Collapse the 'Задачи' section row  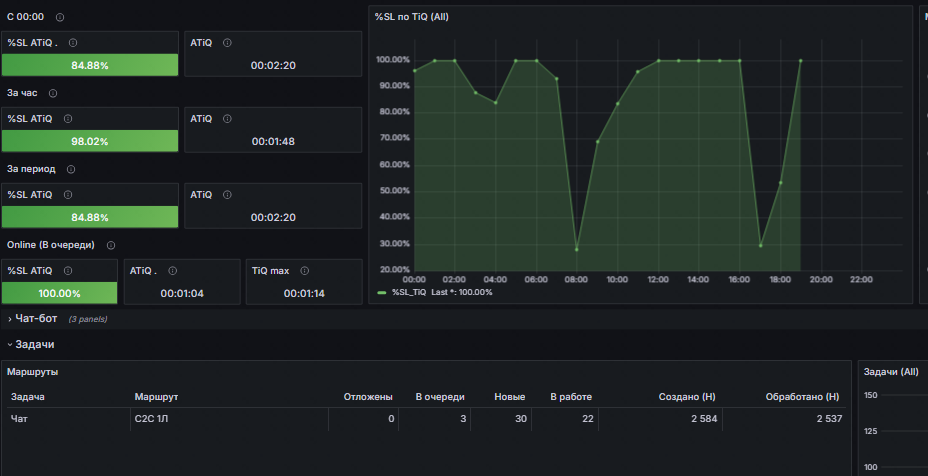click(x=34, y=344)
